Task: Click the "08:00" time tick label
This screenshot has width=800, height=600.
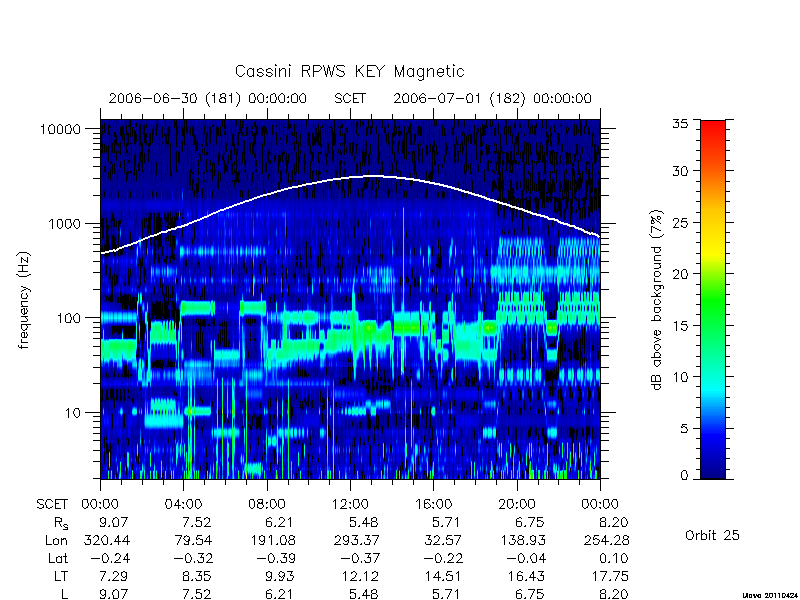Action: (267, 505)
